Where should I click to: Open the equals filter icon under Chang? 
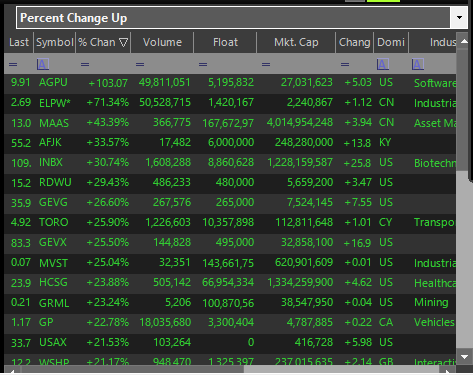345,64
